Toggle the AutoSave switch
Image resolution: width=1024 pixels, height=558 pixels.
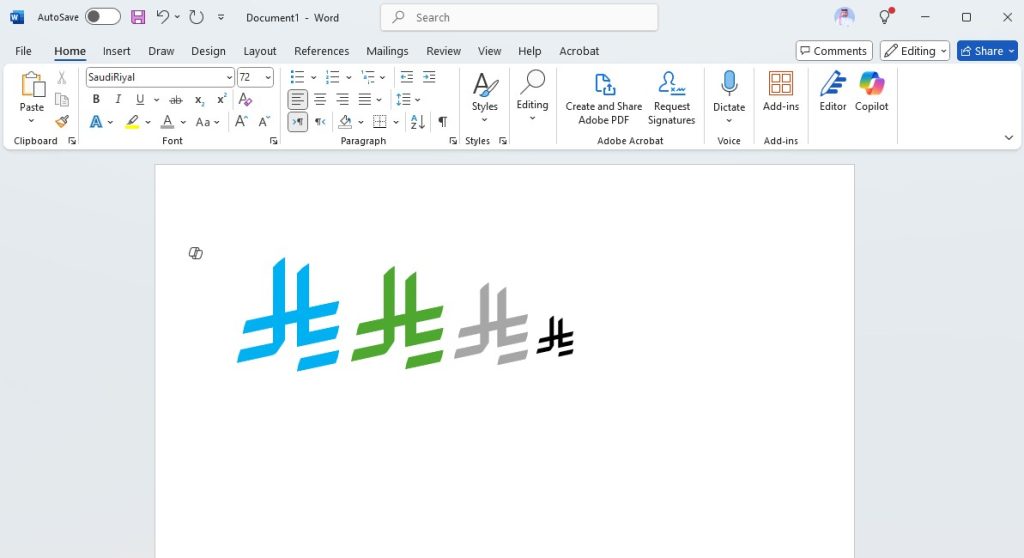102,17
